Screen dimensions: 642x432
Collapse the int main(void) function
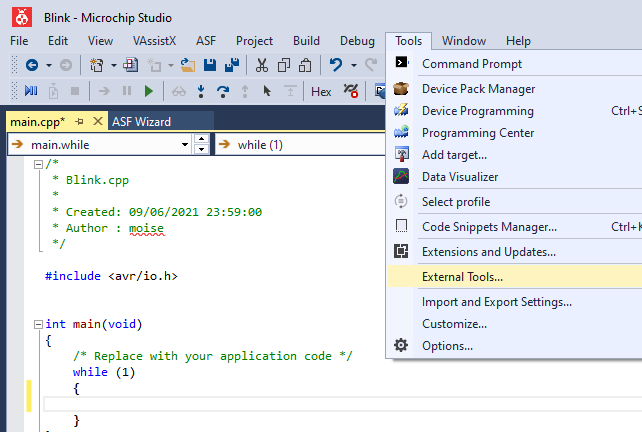(x=38, y=324)
